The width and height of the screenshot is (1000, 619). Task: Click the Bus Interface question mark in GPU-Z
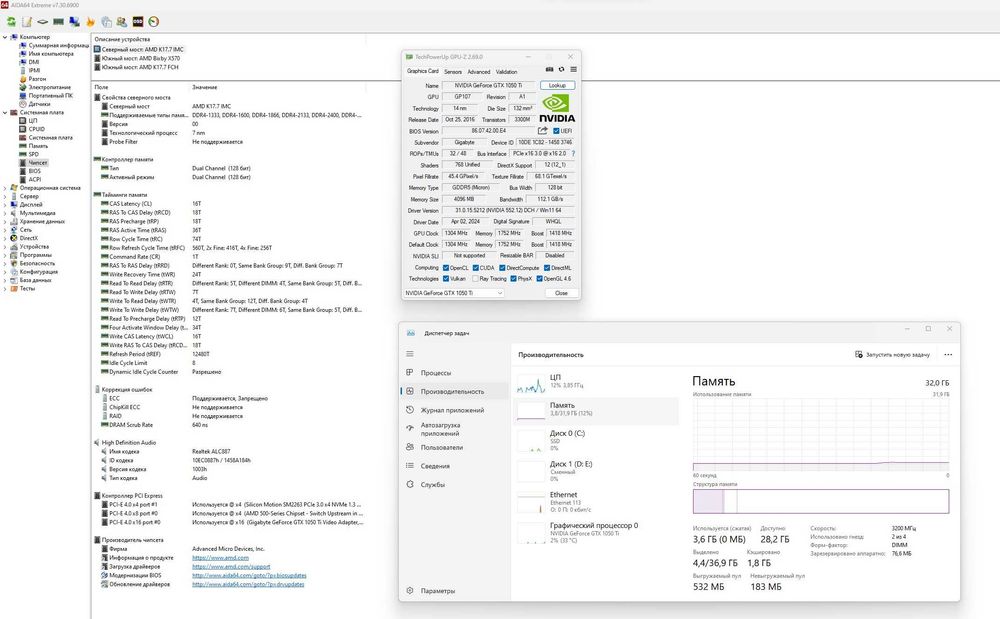[x=573, y=154]
